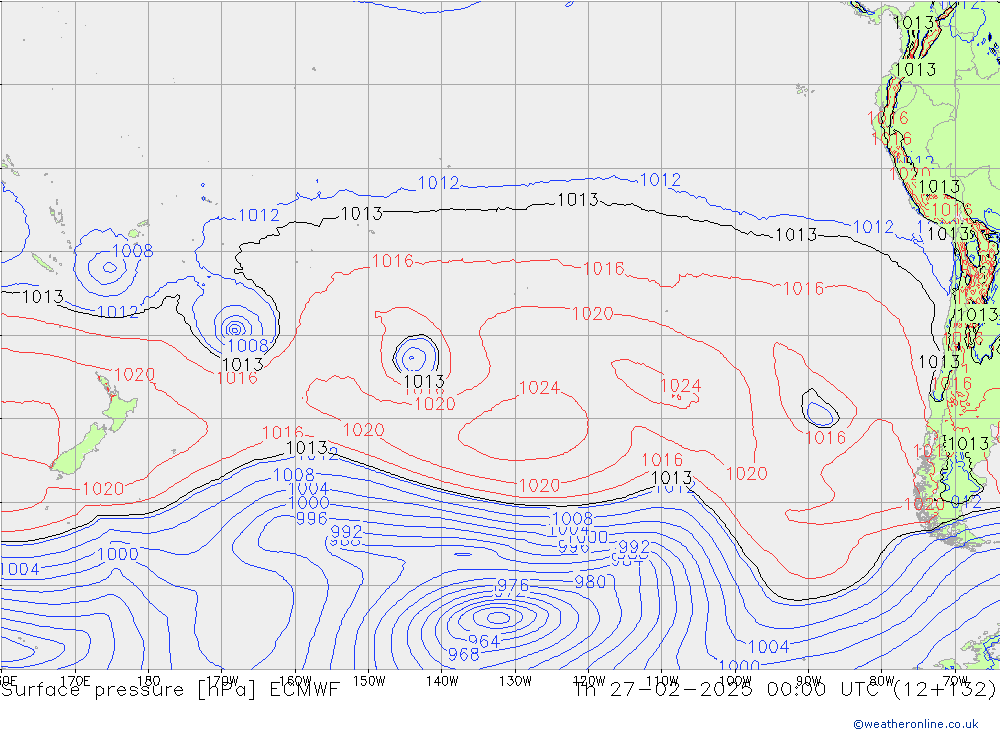1000x733 pixels.
Task: Click the "80W" longitude label
Action: pos(882,681)
